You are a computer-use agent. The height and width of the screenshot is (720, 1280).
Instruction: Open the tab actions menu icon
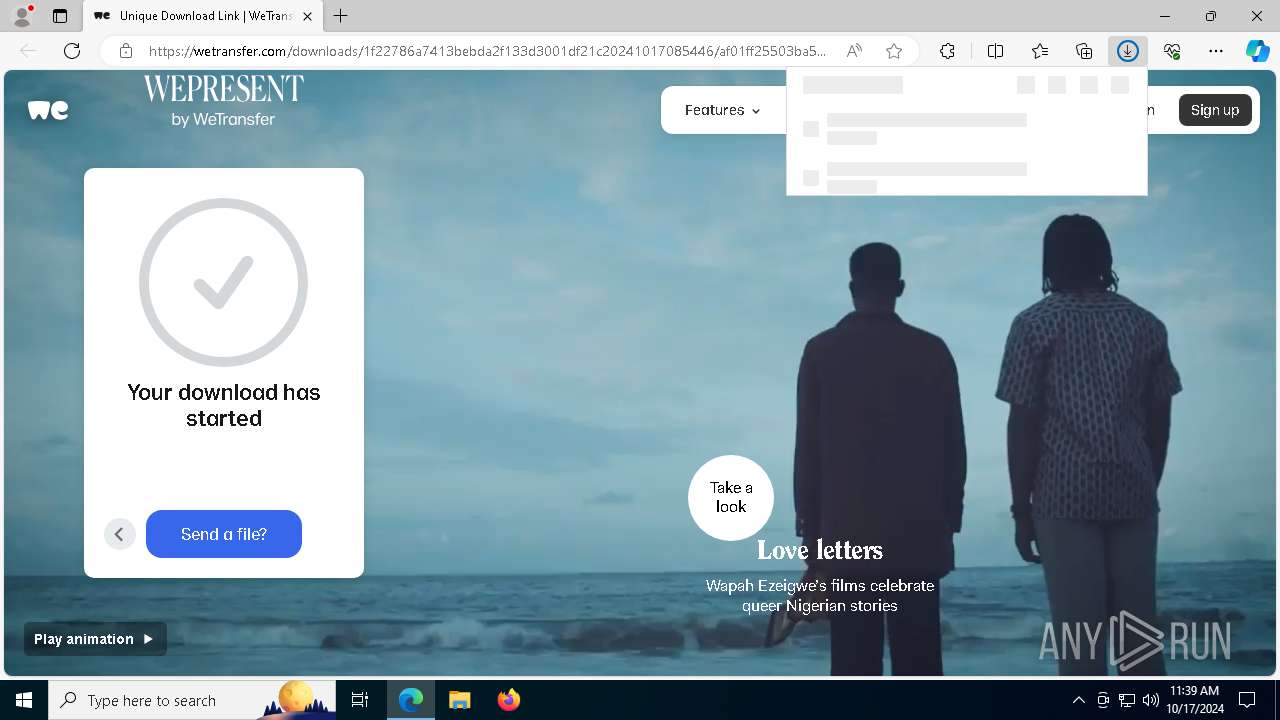point(60,16)
